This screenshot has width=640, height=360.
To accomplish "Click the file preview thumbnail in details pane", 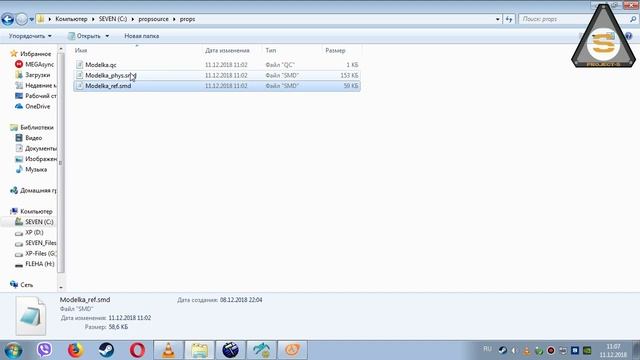I will [x=31, y=316].
